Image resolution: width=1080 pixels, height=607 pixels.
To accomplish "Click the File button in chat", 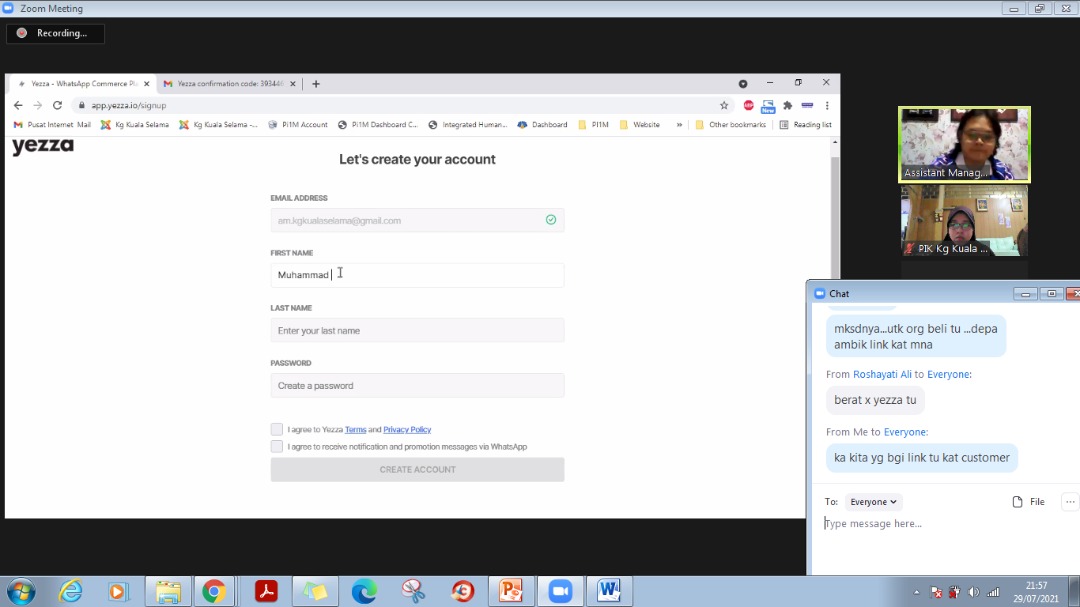I will tap(1028, 502).
